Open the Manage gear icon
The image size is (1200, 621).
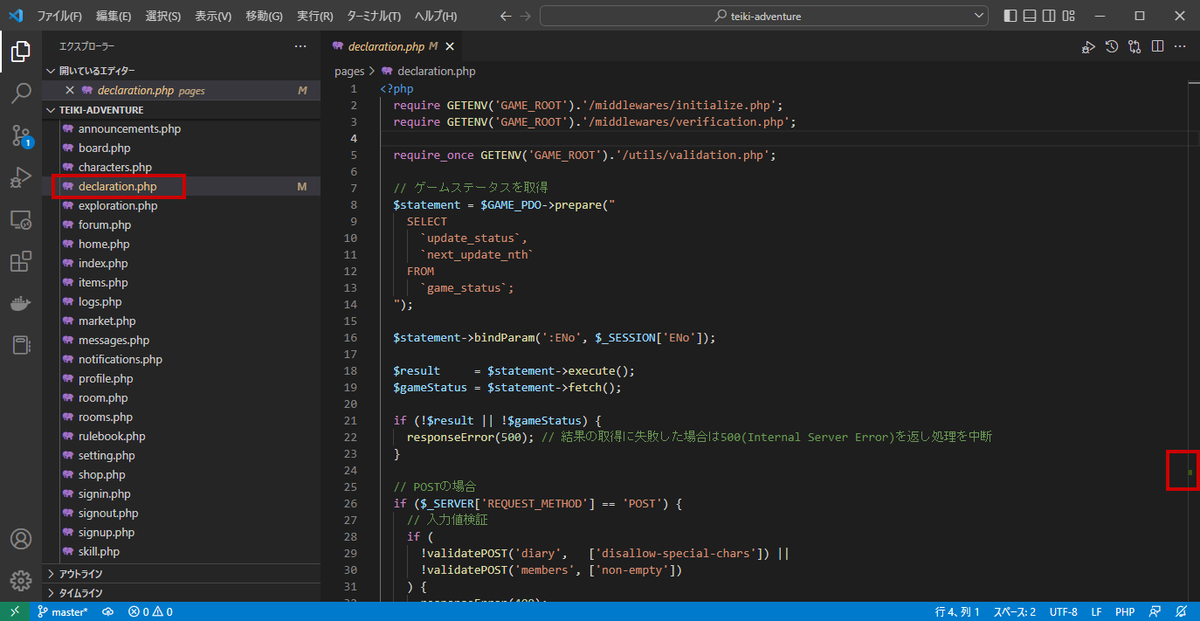point(20,580)
